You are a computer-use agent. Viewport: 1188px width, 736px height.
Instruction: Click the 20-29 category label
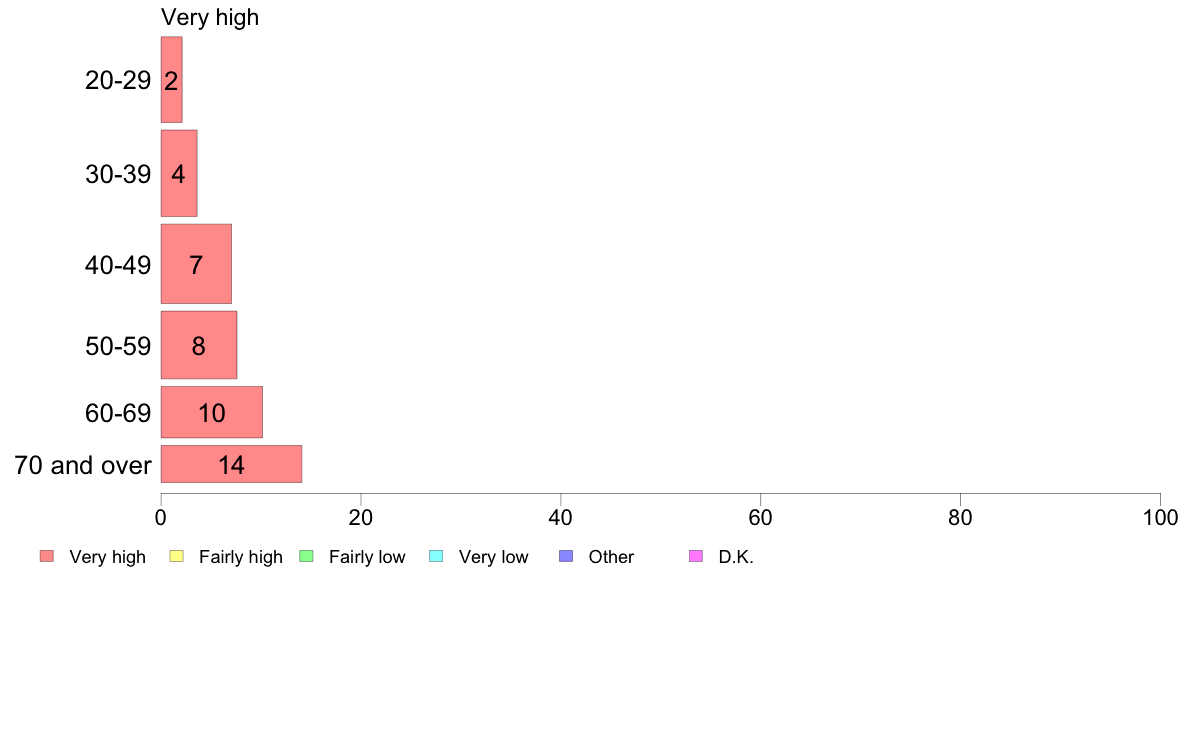click(x=118, y=80)
